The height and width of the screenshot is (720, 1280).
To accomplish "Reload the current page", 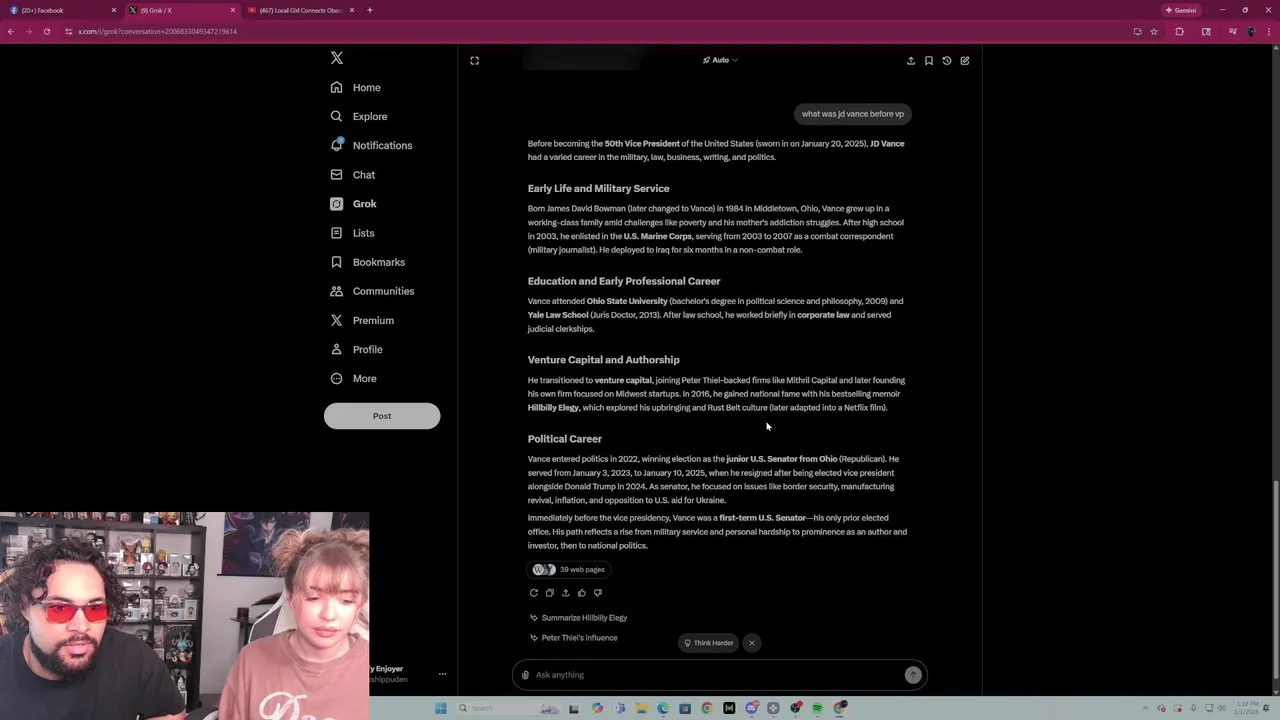I will pyautogui.click(x=47, y=32).
